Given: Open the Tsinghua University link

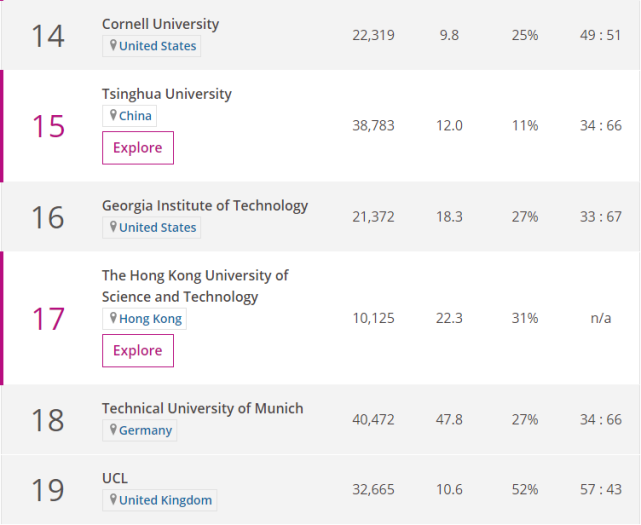Looking at the screenshot, I should 166,94.
